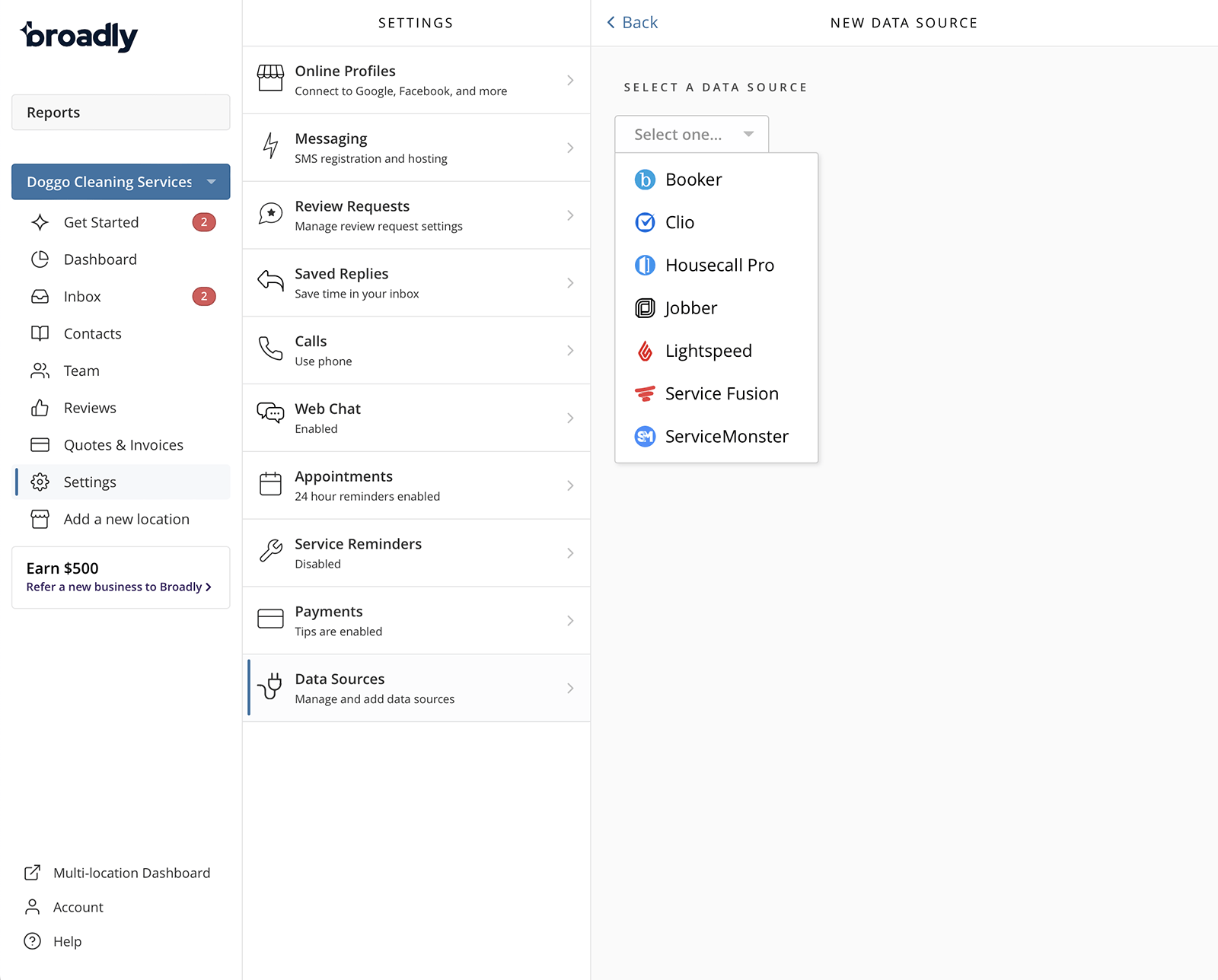Open the Reports section
The height and width of the screenshot is (980, 1218).
(121, 113)
